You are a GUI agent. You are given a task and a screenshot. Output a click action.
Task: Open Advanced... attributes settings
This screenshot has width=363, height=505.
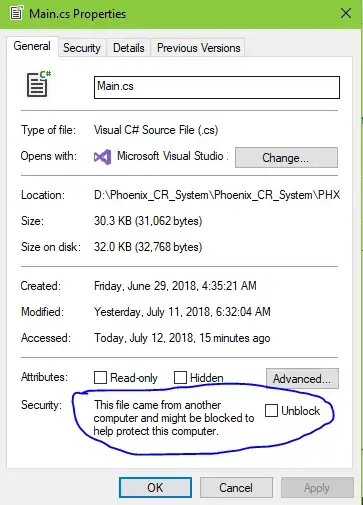coord(302,378)
